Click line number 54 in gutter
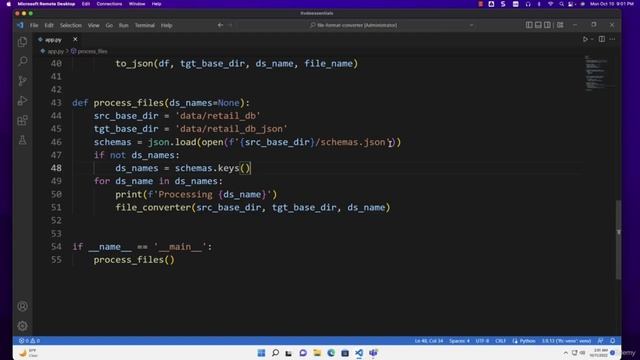The width and height of the screenshot is (640, 360). 56,247
